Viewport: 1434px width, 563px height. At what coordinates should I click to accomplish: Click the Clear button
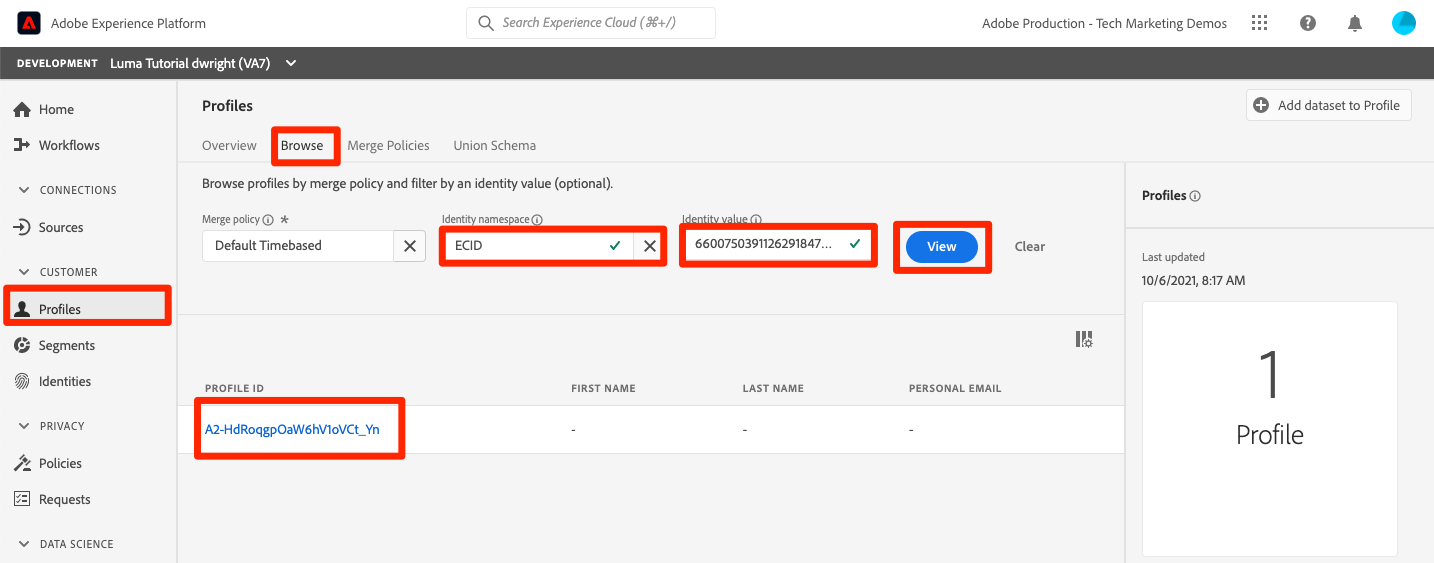tap(1030, 246)
